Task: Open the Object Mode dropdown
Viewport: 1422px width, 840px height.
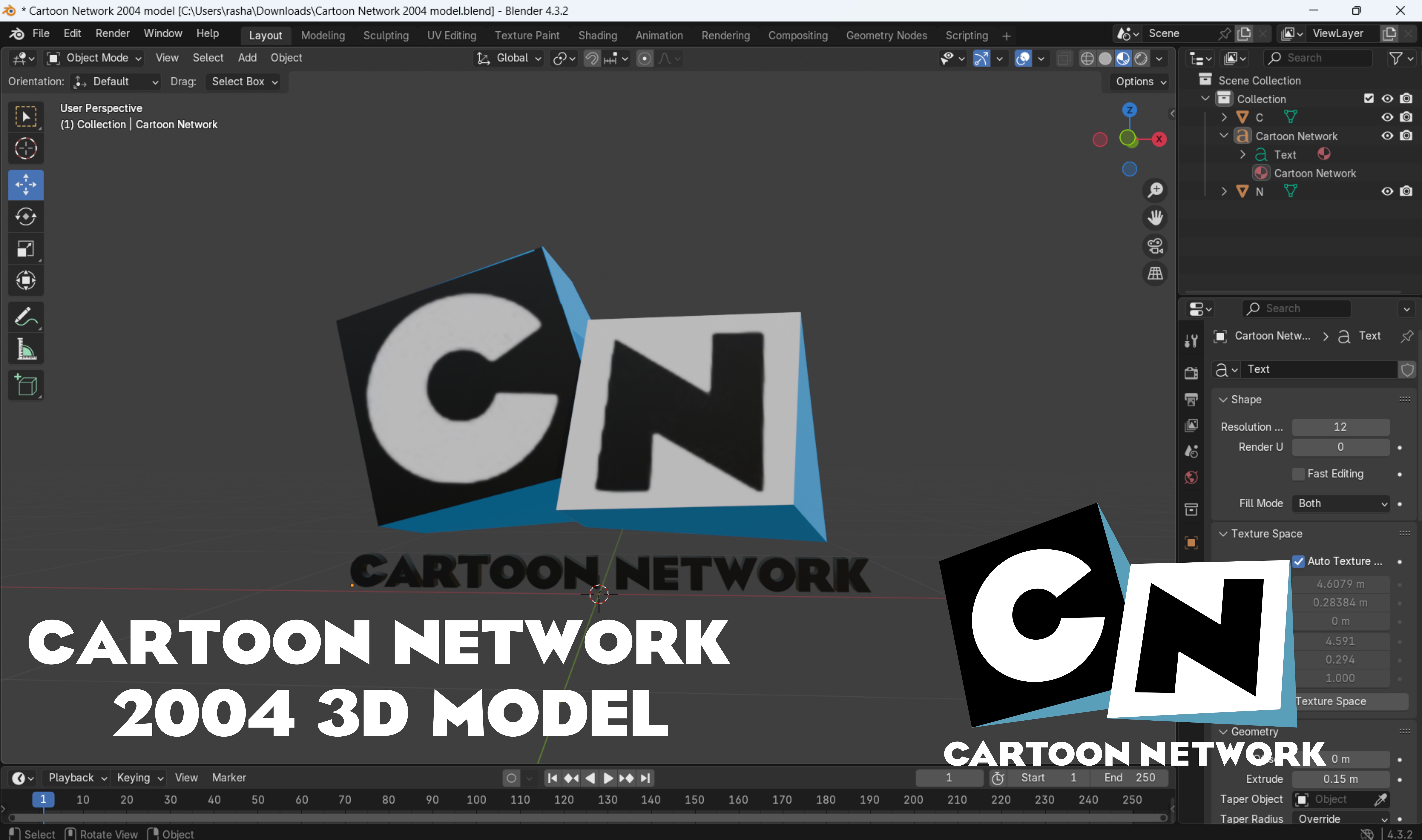Action: (94, 58)
